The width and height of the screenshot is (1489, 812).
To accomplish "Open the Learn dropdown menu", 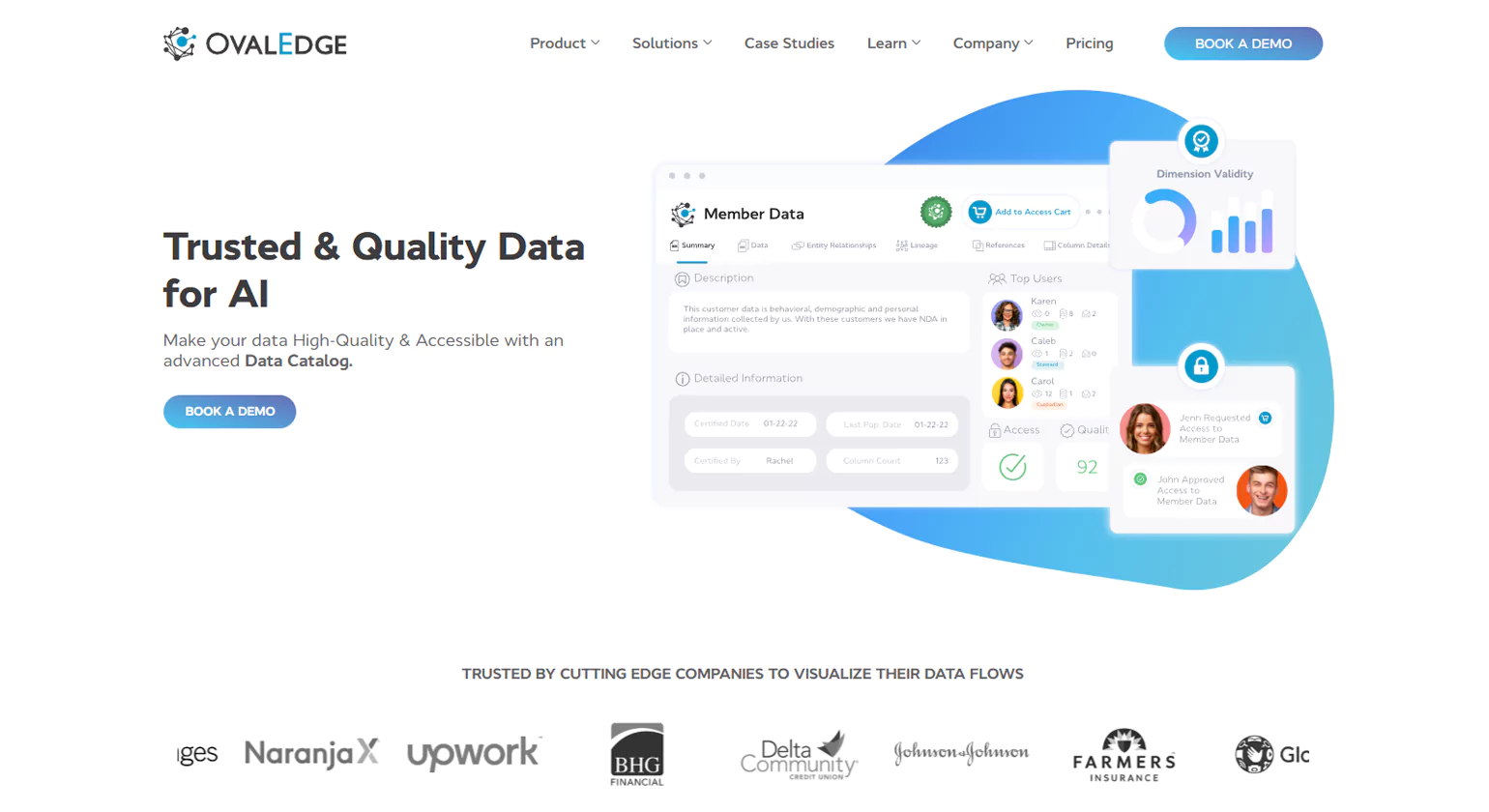I will (x=893, y=43).
